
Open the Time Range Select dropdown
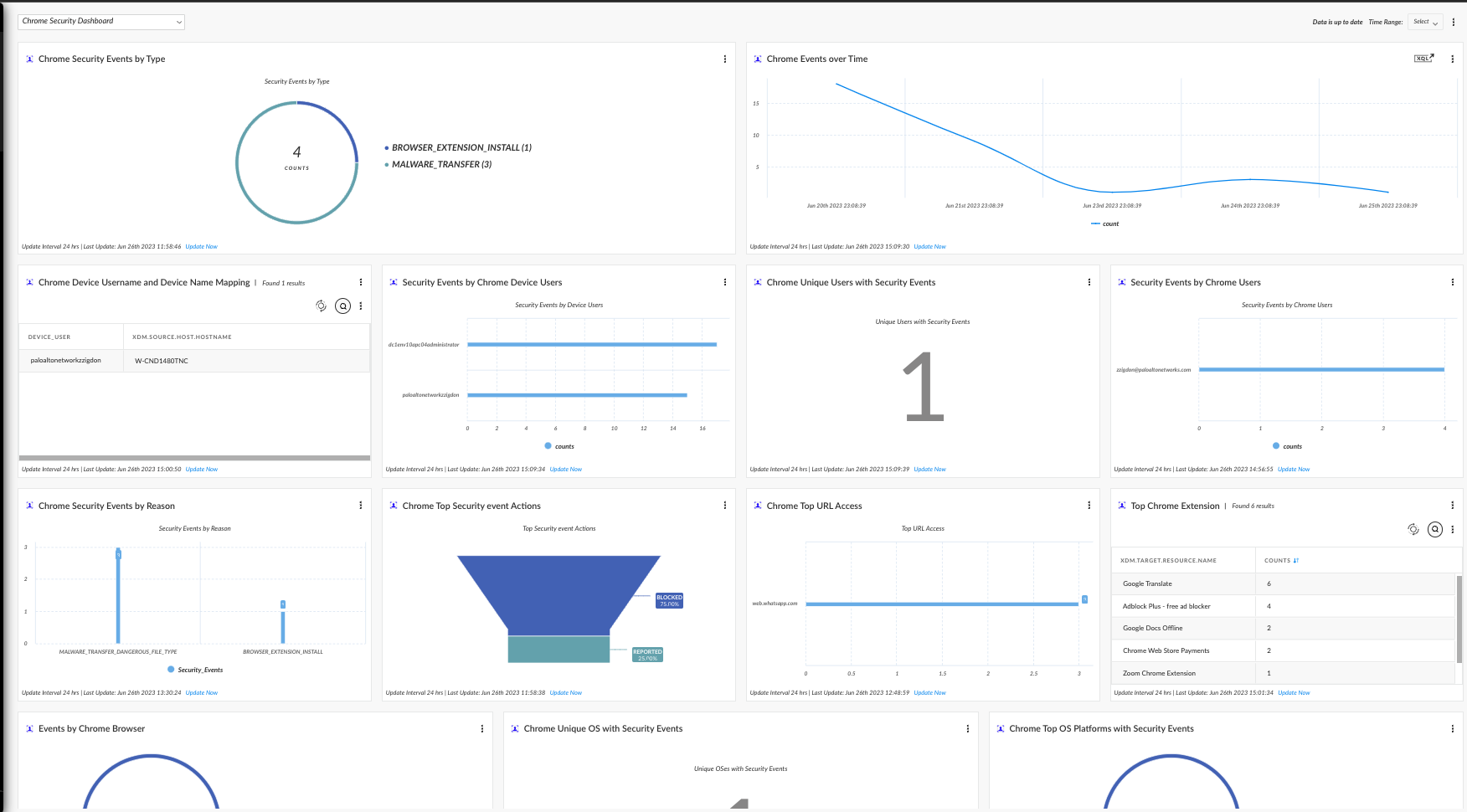point(1425,22)
